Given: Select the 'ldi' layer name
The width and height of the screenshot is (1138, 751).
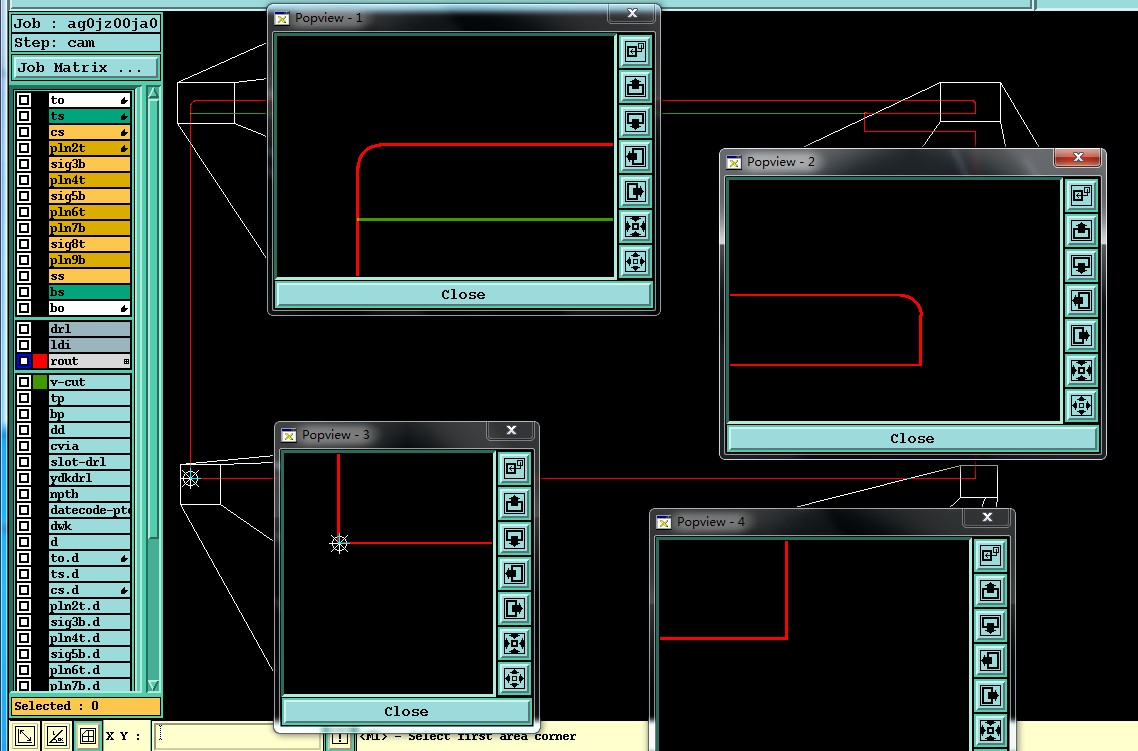Looking at the screenshot, I should point(89,345).
